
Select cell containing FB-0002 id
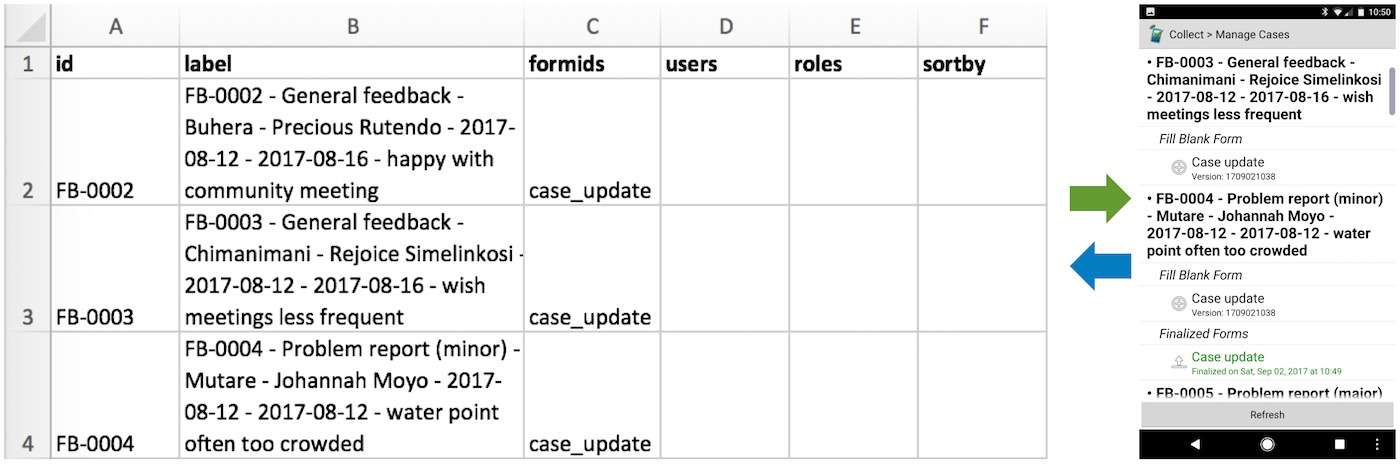[x=114, y=142]
